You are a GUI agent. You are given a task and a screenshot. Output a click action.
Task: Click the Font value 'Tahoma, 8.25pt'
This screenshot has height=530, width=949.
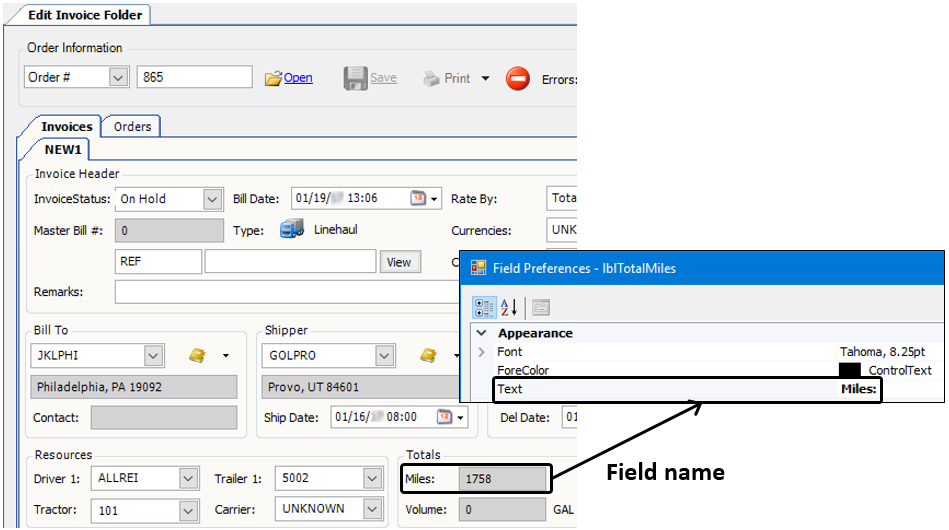(x=882, y=352)
